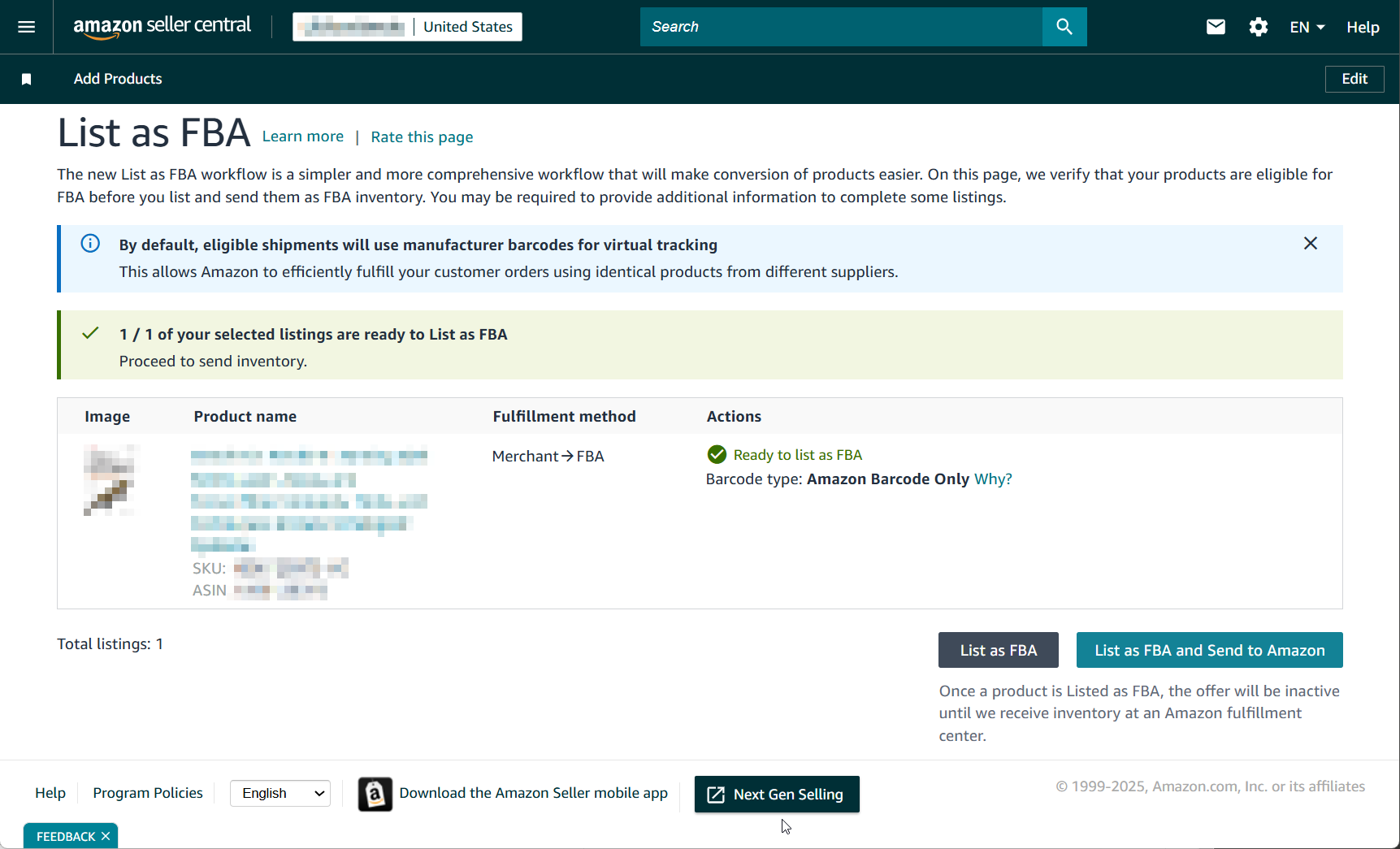Image resolution: width=1400 pixels, height=849 pixels.
Task: Open Help in the top bar
Action: pos(1363,27)
